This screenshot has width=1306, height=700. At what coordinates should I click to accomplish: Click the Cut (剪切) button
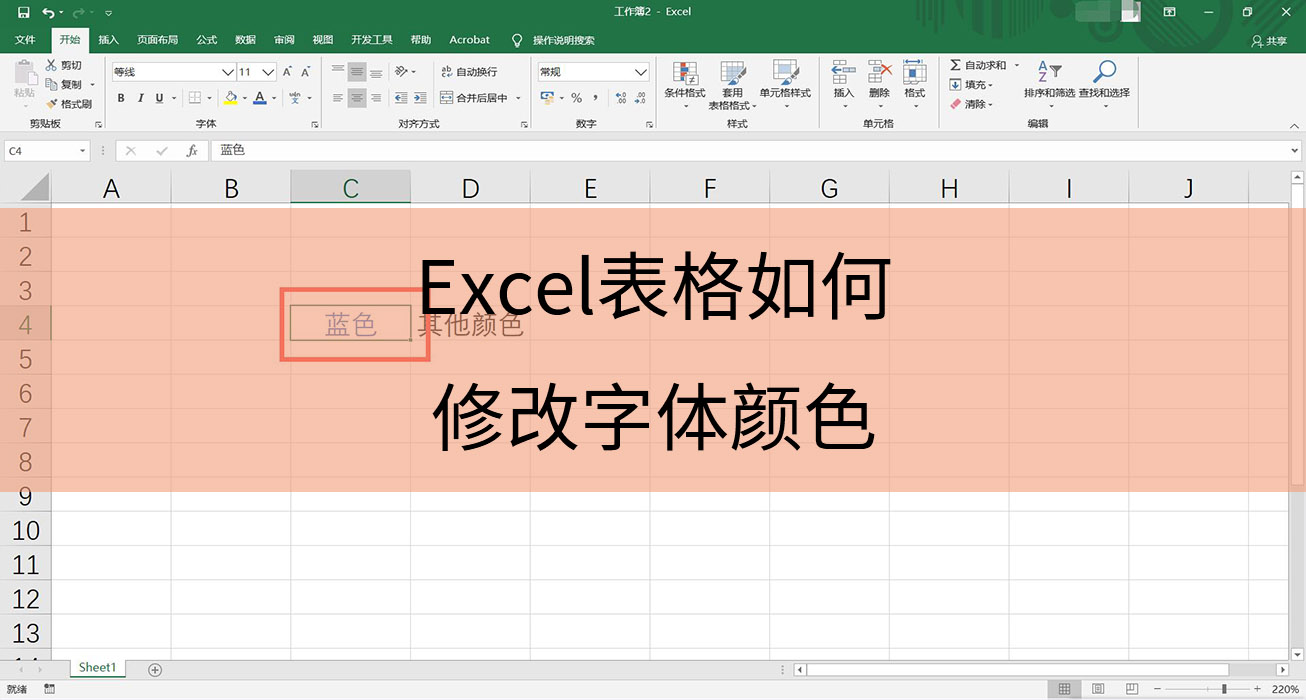pos(64,65)
